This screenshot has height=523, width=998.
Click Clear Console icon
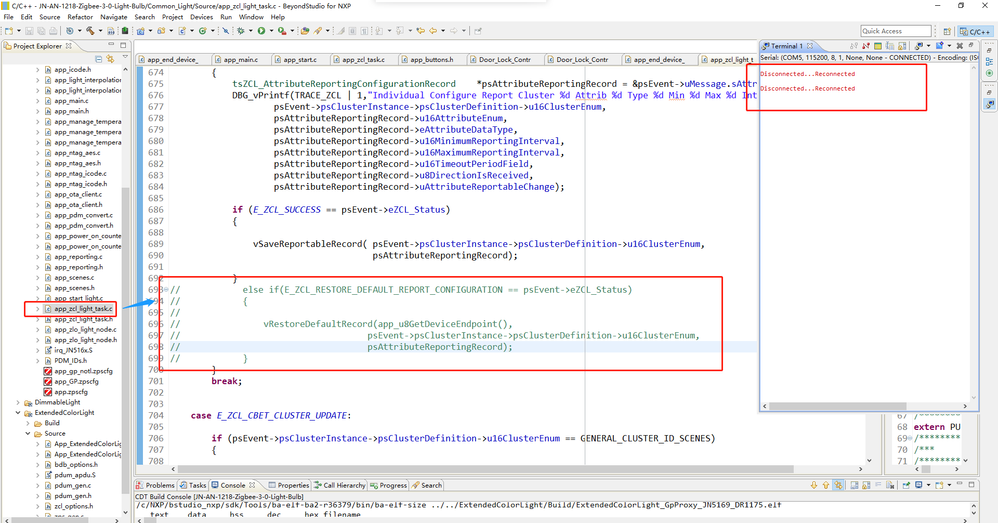(890, 485)
